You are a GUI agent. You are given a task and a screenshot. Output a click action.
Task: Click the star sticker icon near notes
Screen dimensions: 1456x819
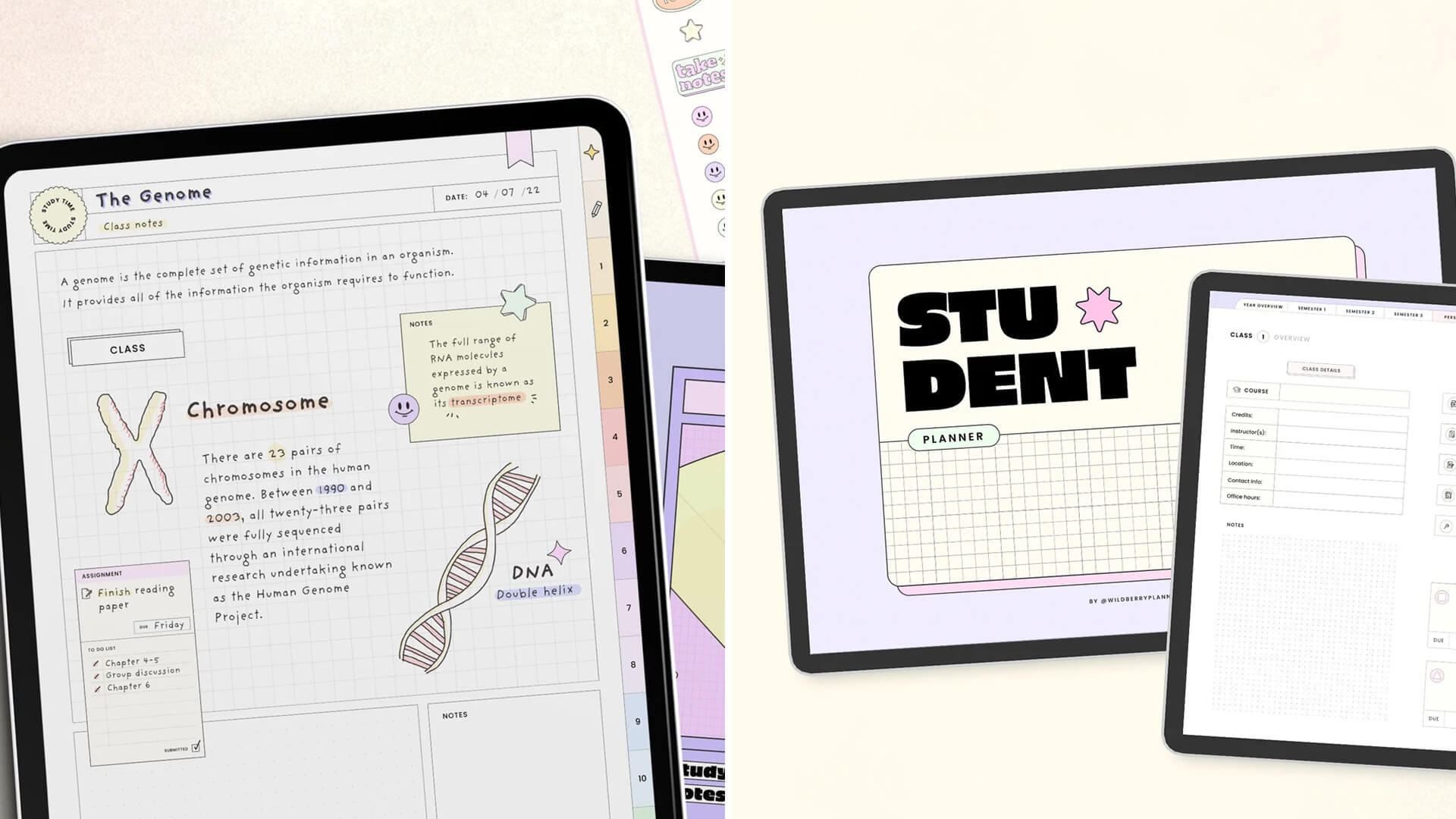pos(515,297)
